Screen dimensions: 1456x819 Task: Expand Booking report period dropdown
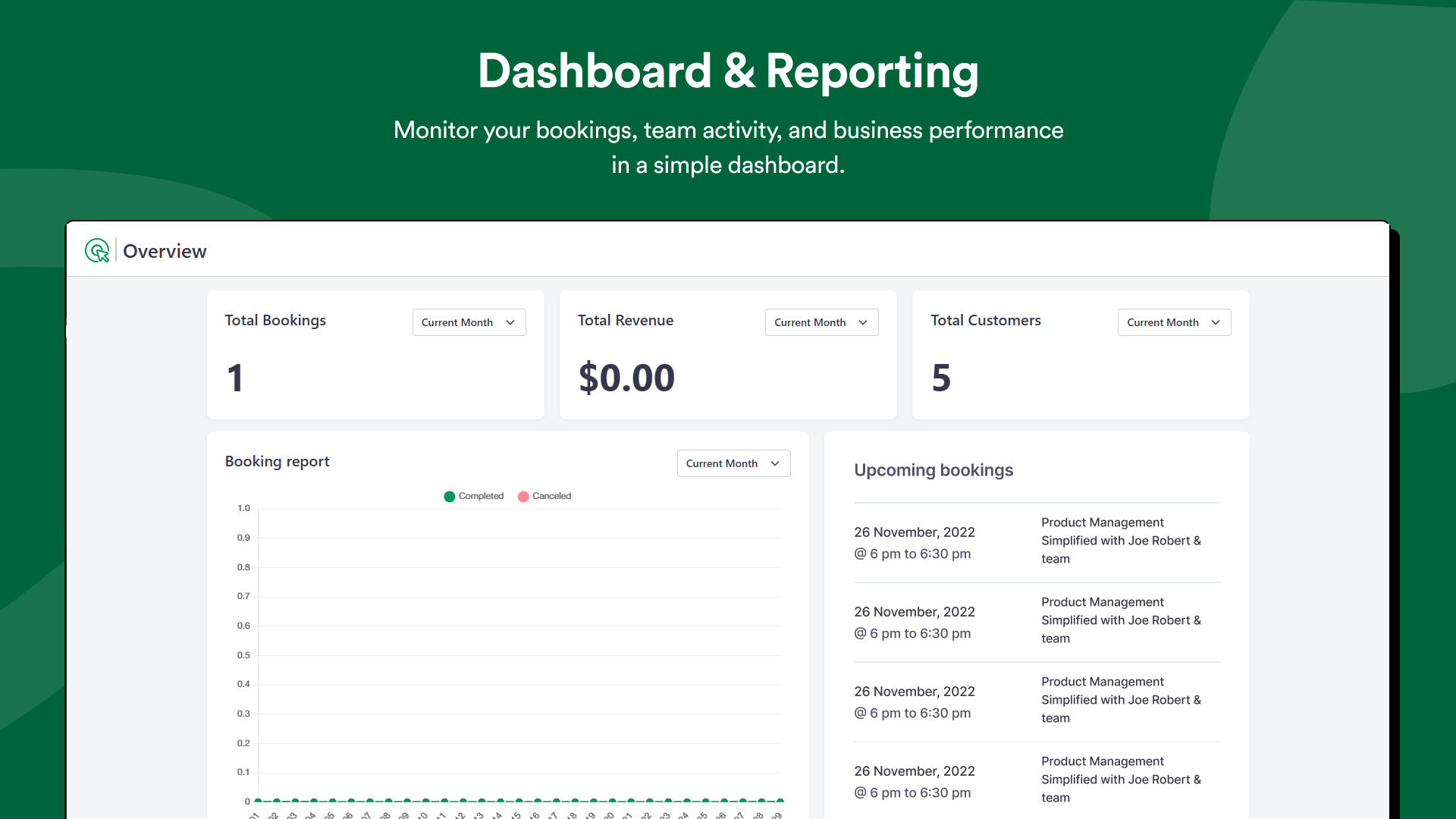tap(733, 463)
